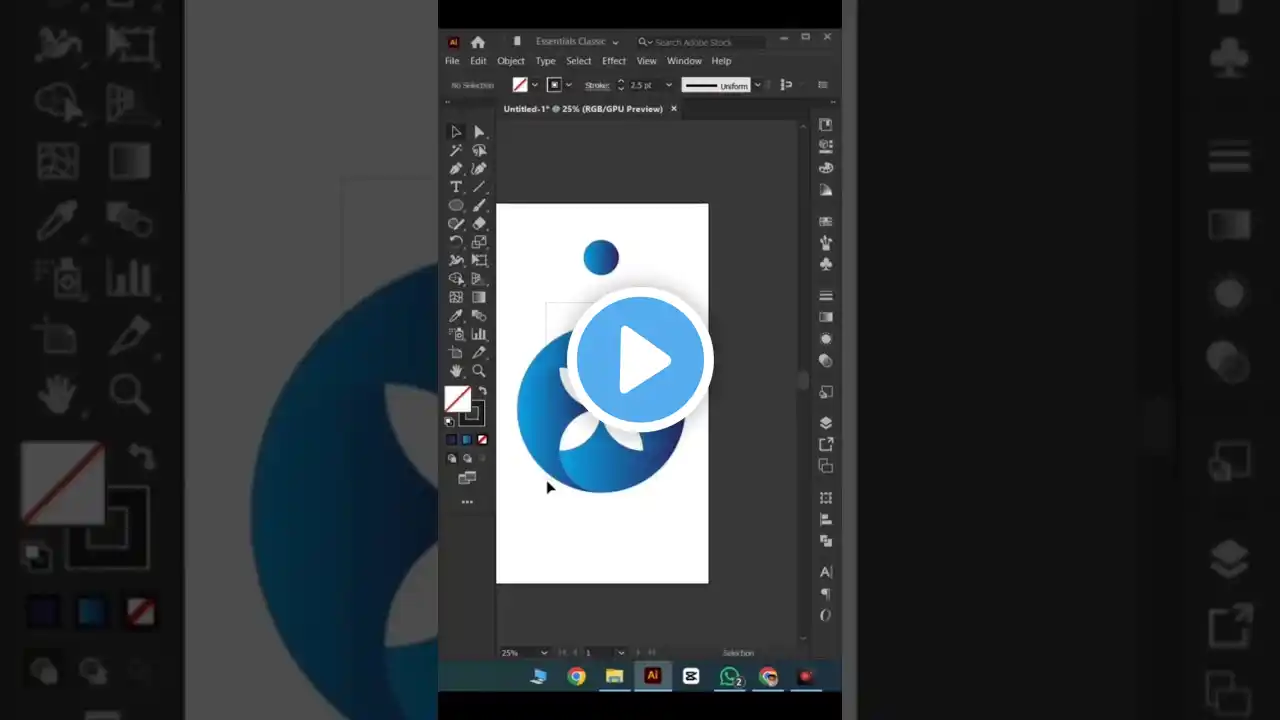Choose the Blend tool
This screenshot has height=720, width=1280.
click(x=479, y=316)
